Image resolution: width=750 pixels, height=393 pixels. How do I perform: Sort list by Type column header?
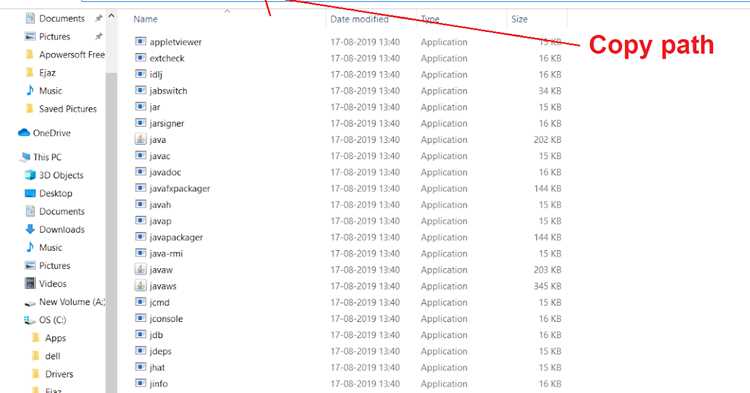point(430,19)
